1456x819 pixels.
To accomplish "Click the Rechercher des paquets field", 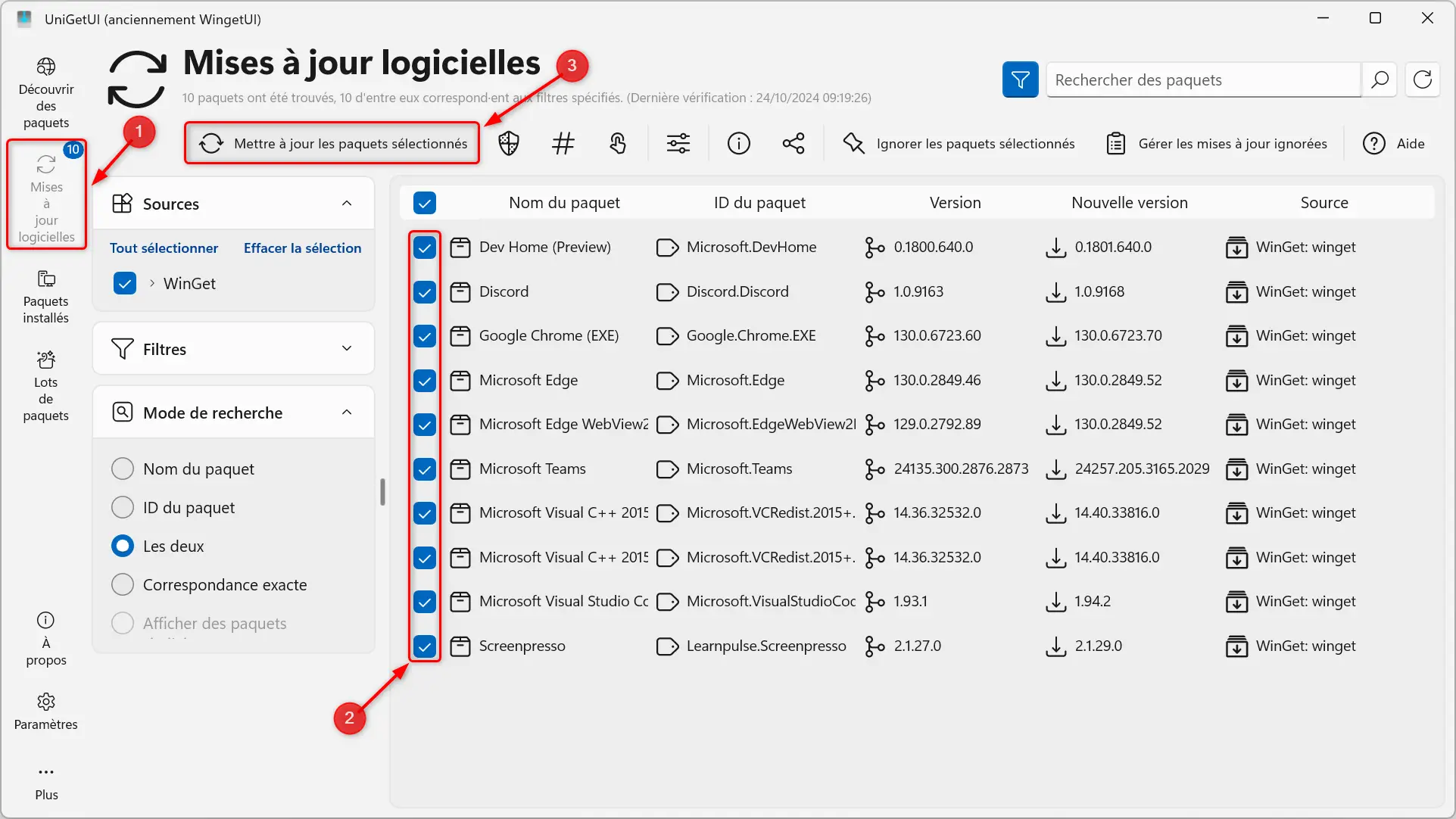I will pyautogui.click(x=1203, y=79).
